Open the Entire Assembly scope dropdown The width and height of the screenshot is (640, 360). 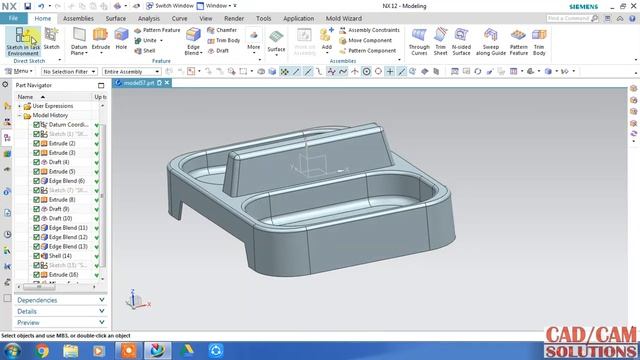point(131,71)
